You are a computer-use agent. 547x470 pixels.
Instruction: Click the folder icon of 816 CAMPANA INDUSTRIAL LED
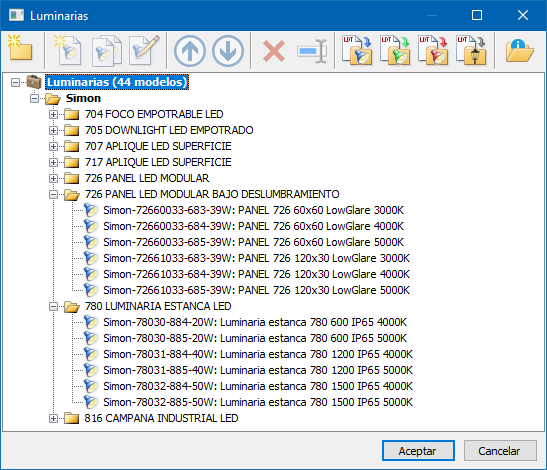click(x=72, y=418)
